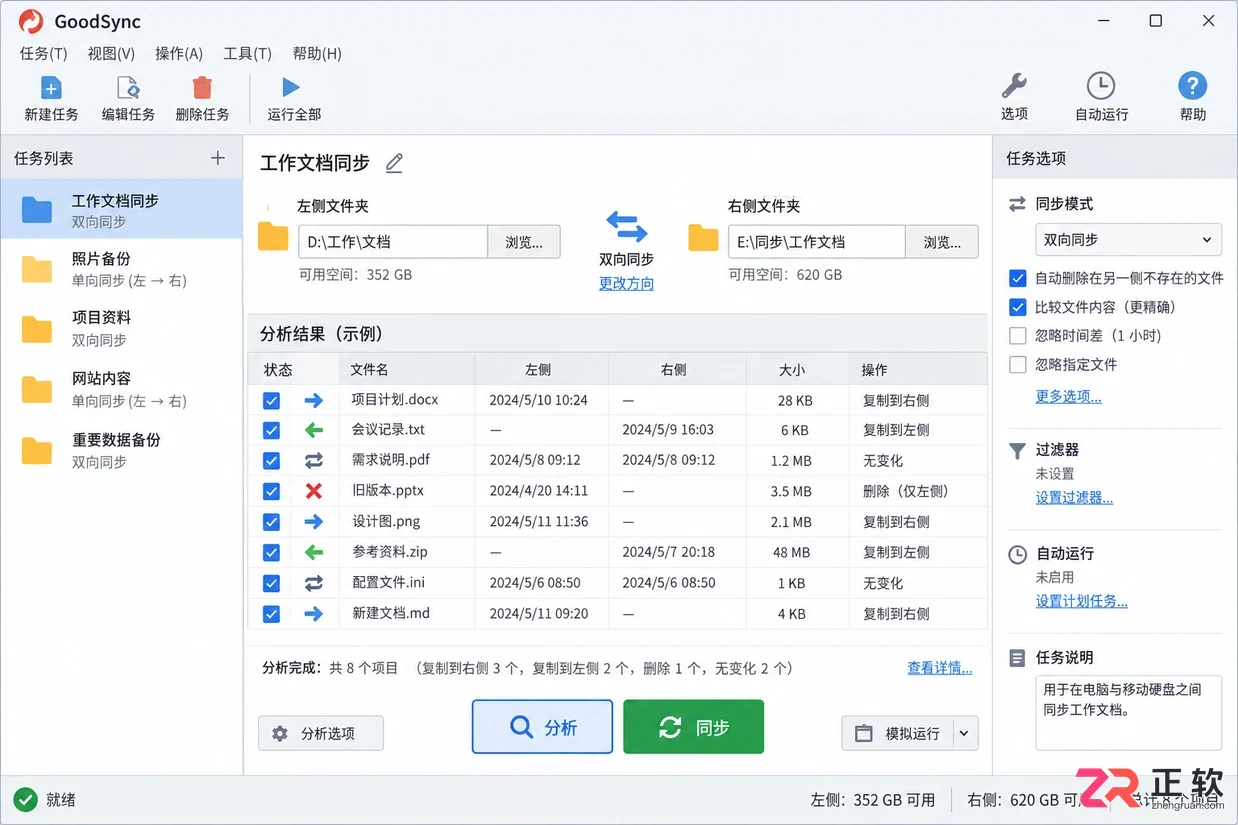The width and height of the screenshot is (1238, 825).
Task: Click the 分析 button
Action: [542, 727]
